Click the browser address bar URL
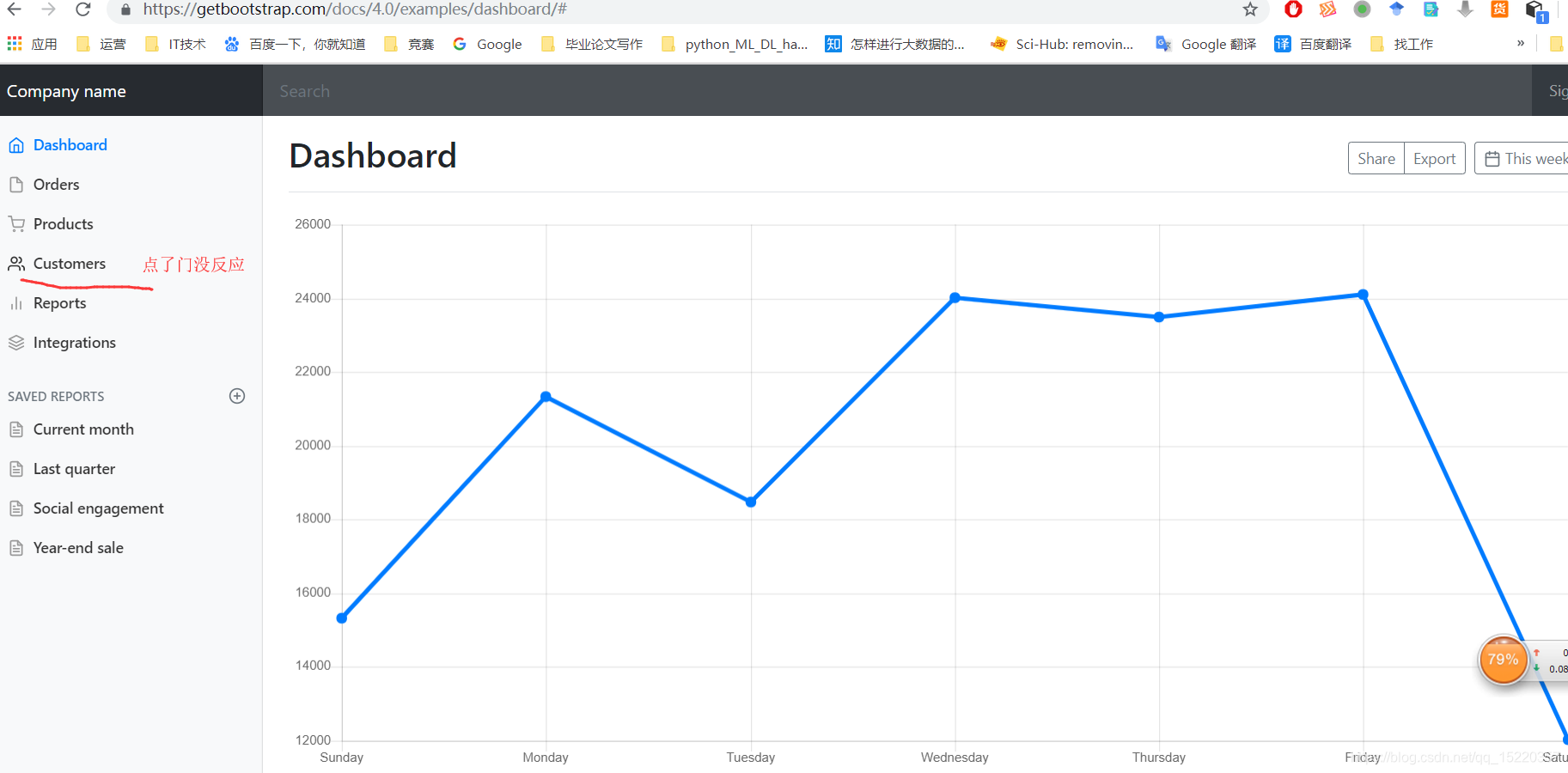Viewport: 1568px width, 773px height. pyautogui.click(x=355, y=9)
